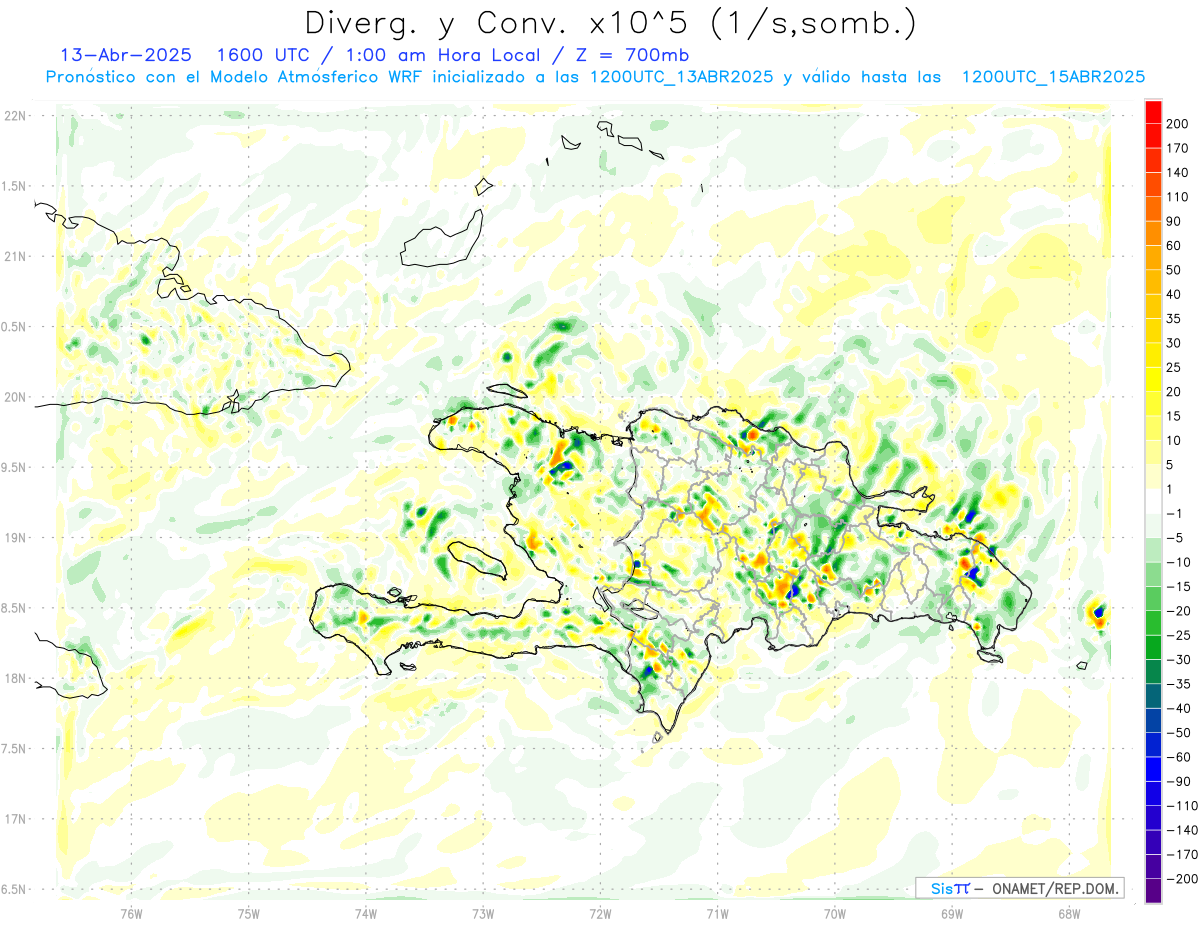Click the '76W' longitude label

131,914
